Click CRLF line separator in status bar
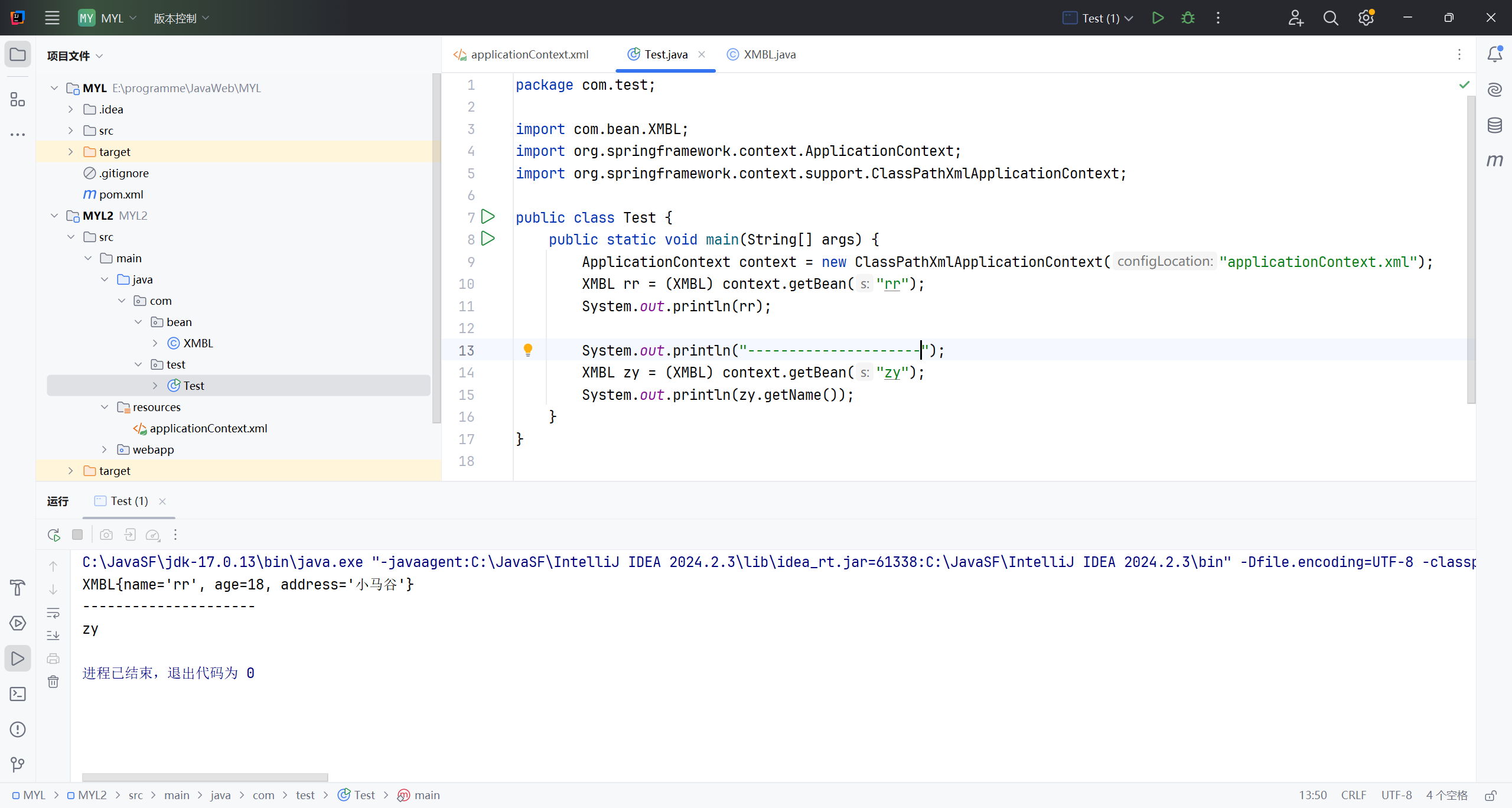Image resolution: width=1512 pixels, height=808 pixels. (x=1353, y=795)
